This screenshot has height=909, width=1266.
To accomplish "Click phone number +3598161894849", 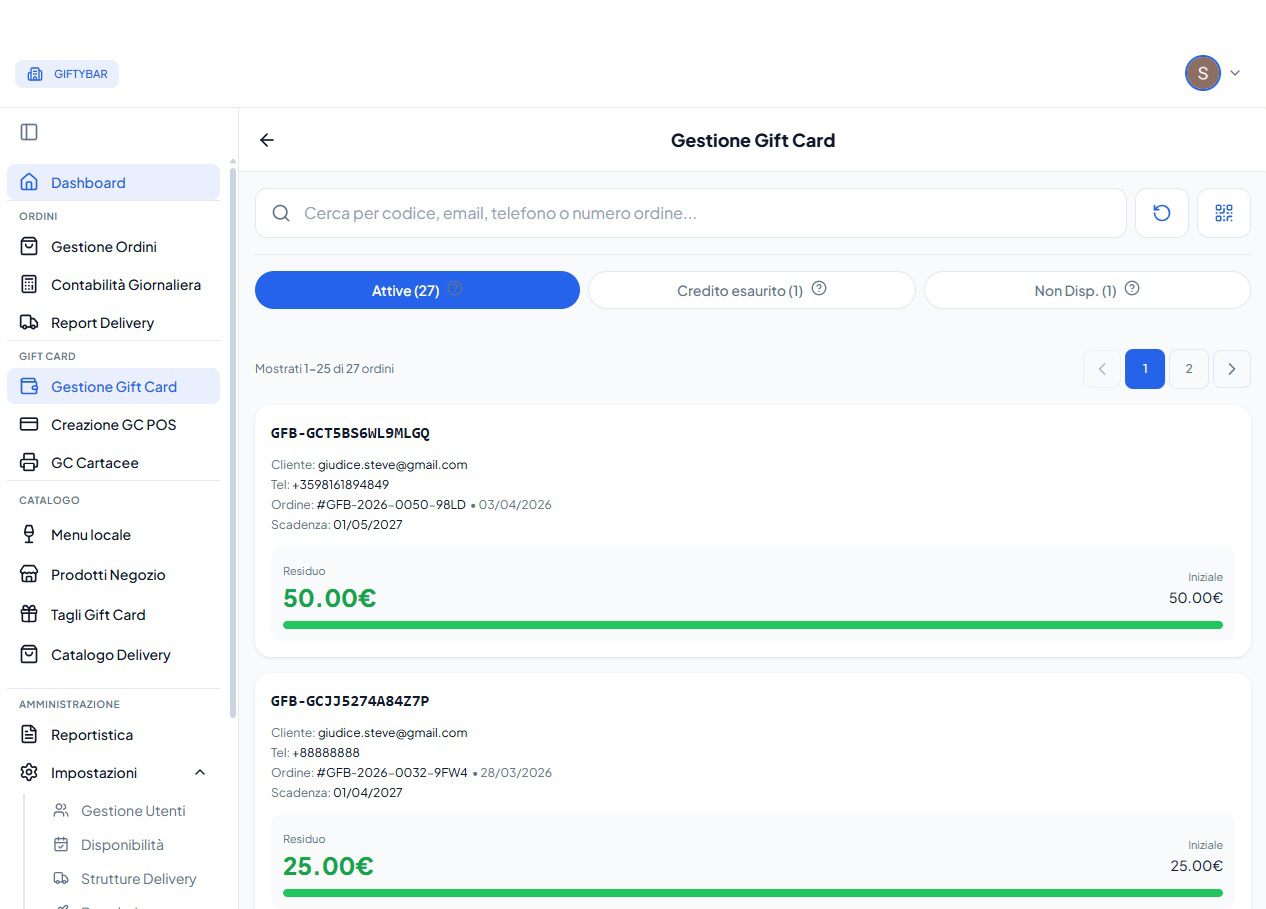I will click(x=340, y=485).
